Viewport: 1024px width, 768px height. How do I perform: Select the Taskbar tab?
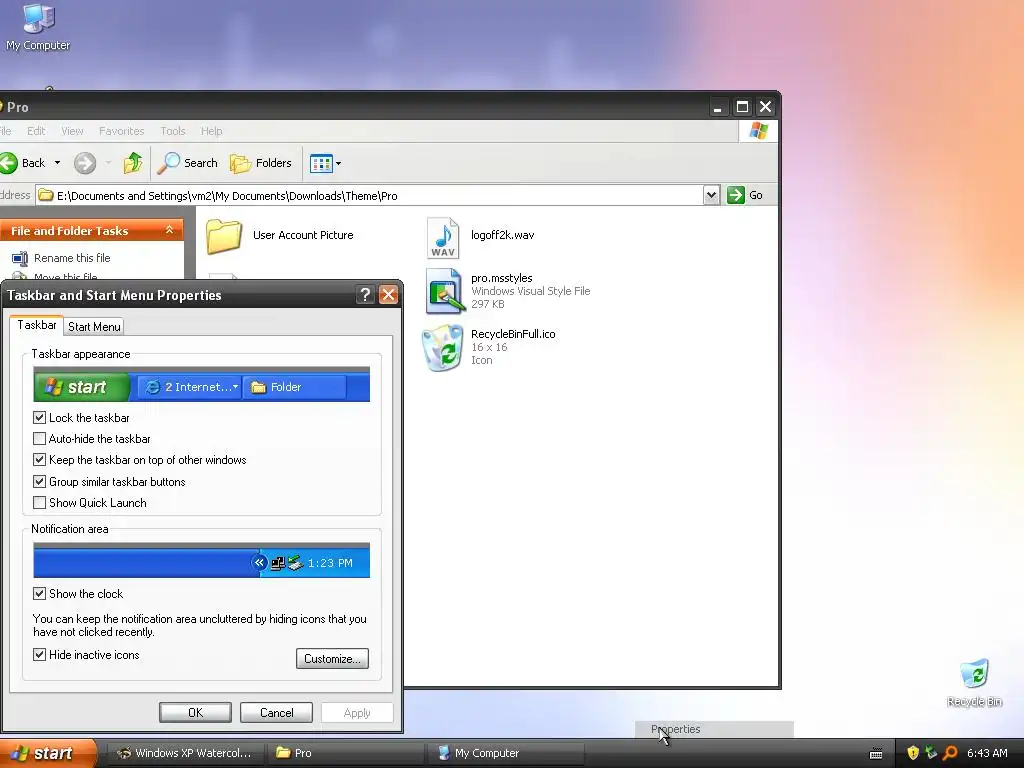(x=37, y=325)
